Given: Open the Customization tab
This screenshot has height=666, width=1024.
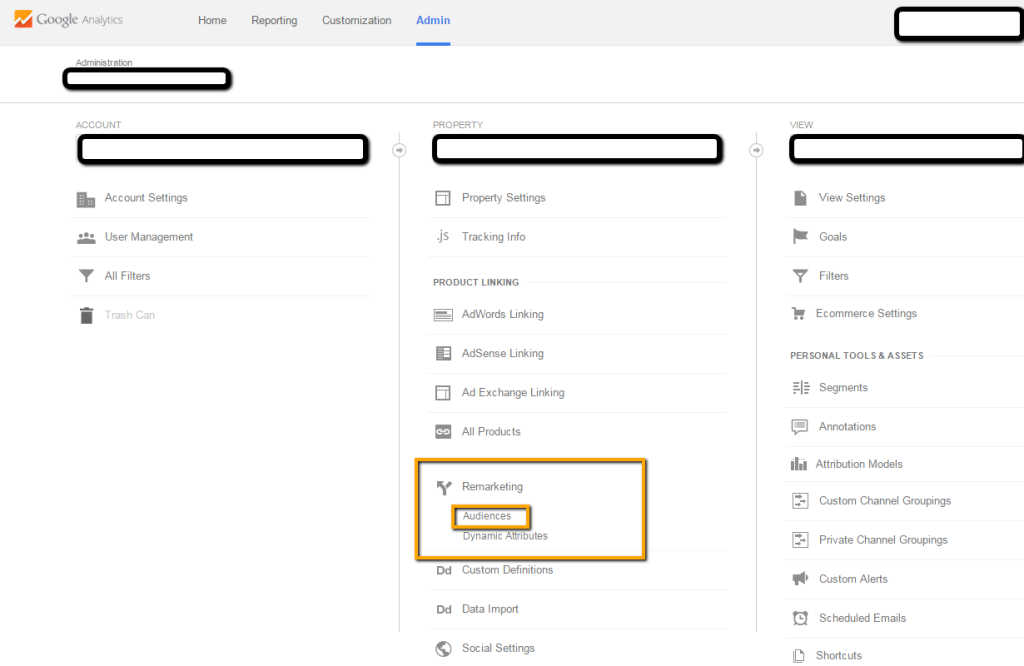Looking at the screenshot, I should coord(356,21).
